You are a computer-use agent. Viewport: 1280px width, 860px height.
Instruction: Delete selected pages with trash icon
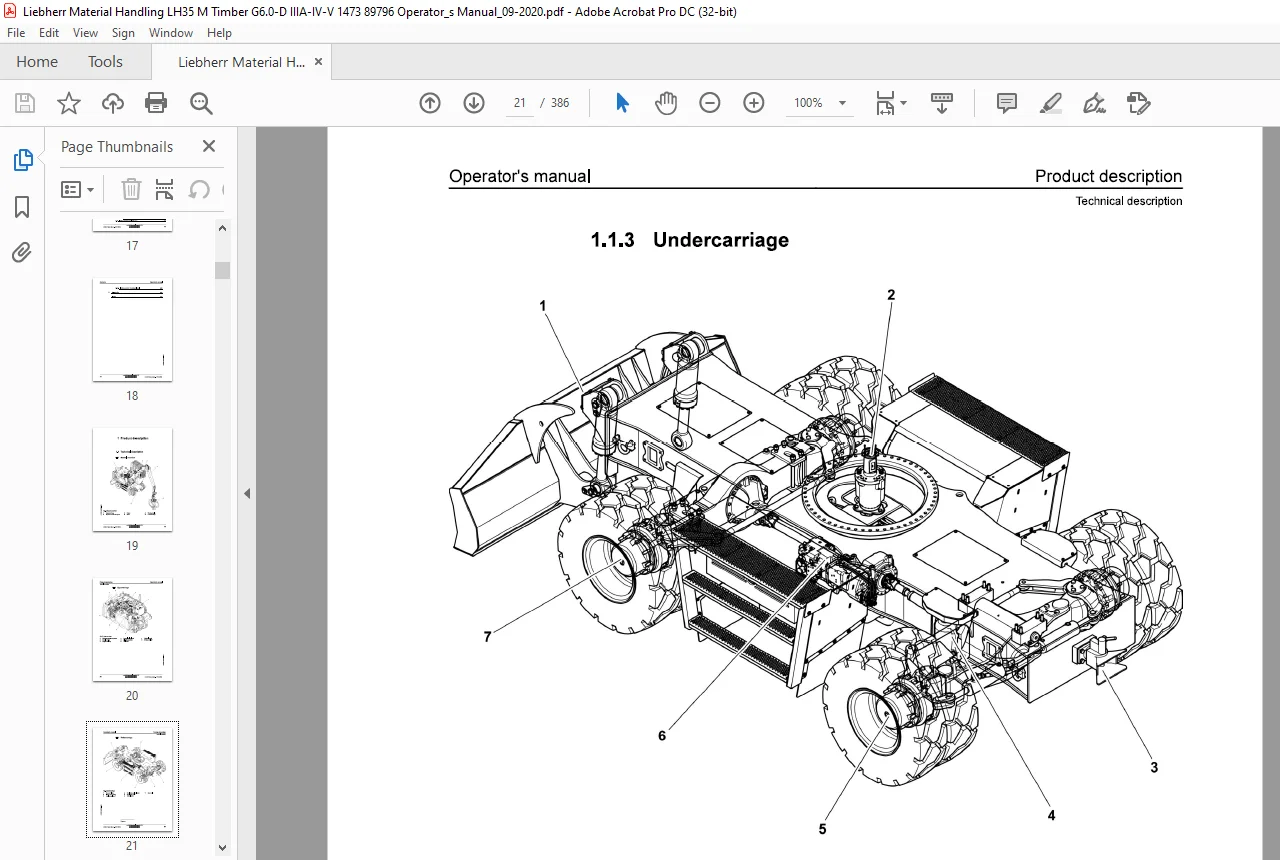click(x=131, y=189)
